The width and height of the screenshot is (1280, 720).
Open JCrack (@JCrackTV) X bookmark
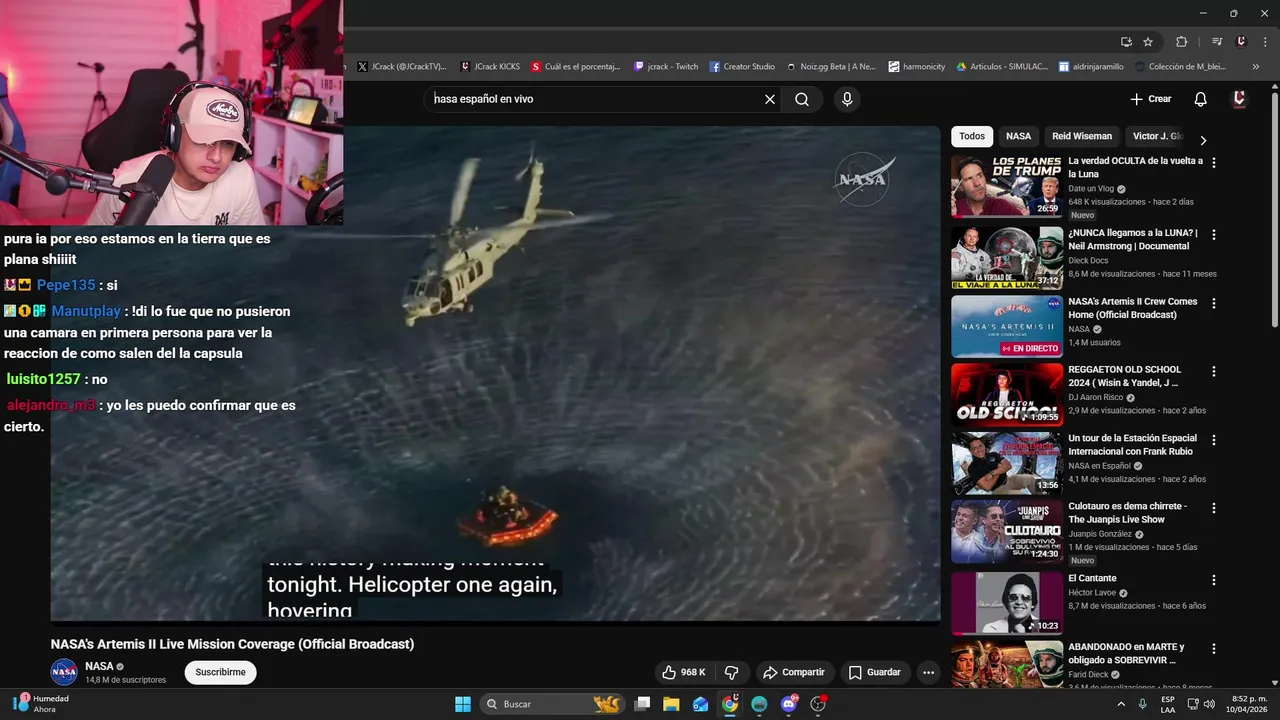coord(401,67)
